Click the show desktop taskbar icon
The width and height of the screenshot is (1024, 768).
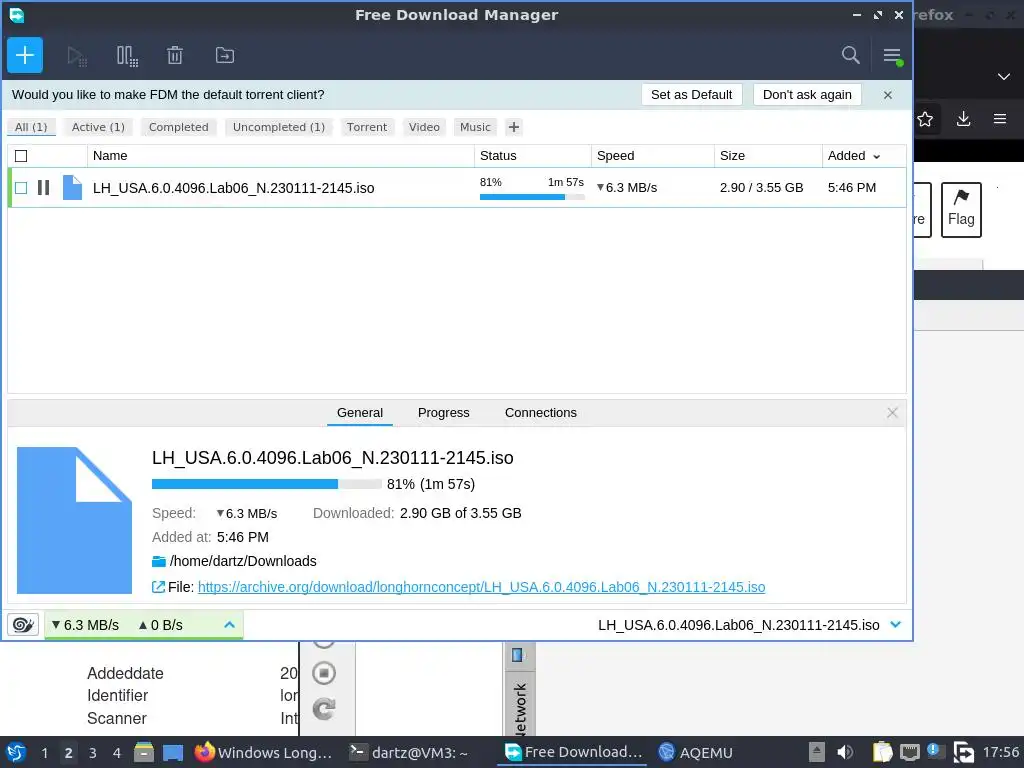click(172, 753)
